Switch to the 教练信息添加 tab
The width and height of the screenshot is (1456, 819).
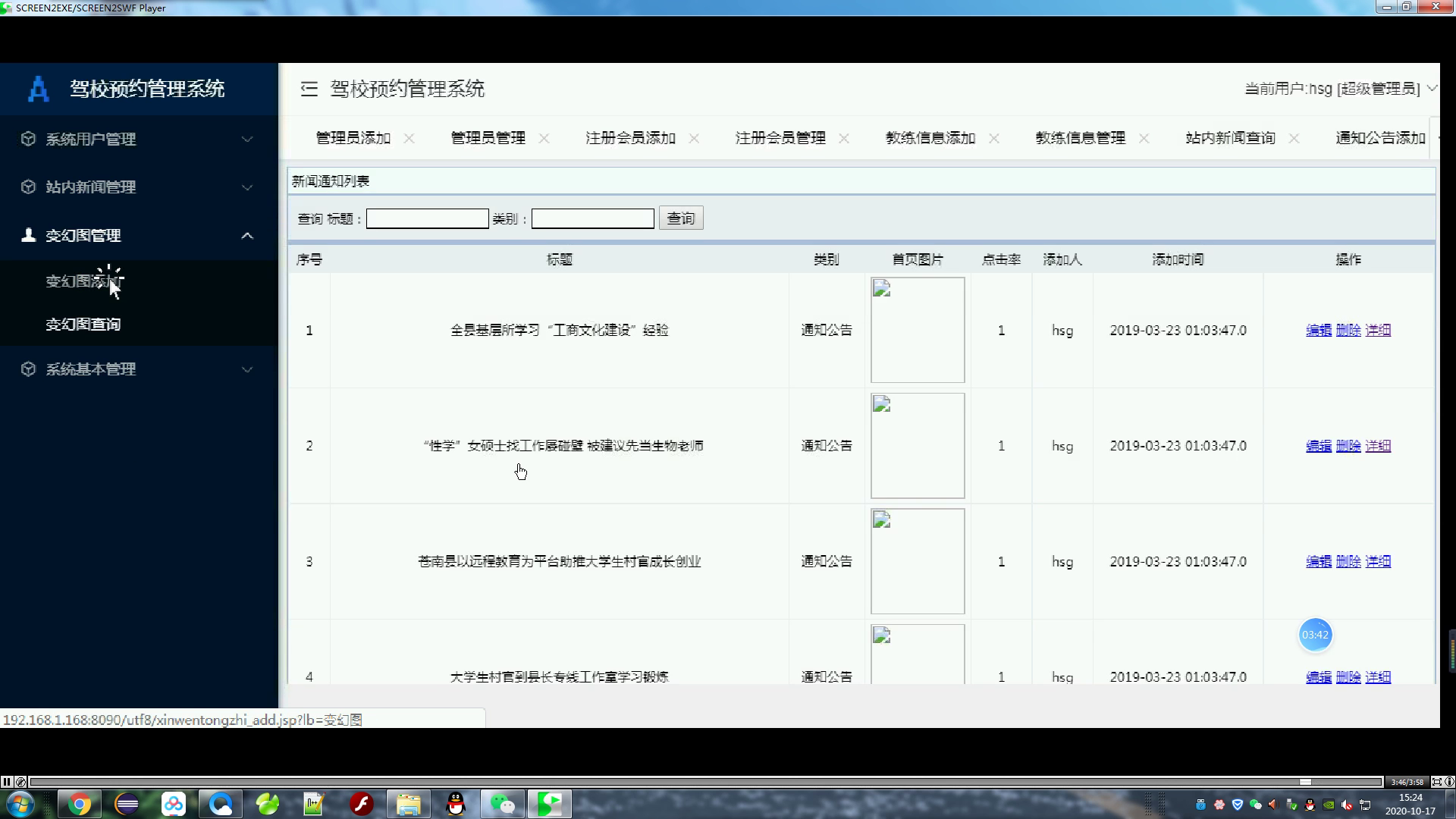[930, 138]
